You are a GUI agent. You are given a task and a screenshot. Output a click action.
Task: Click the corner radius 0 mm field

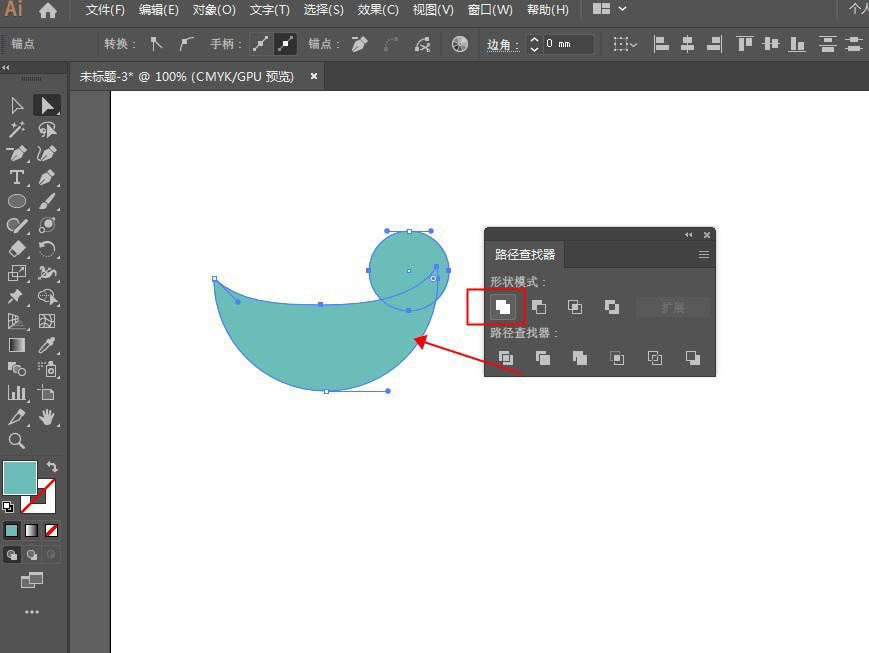click(569, 44)
